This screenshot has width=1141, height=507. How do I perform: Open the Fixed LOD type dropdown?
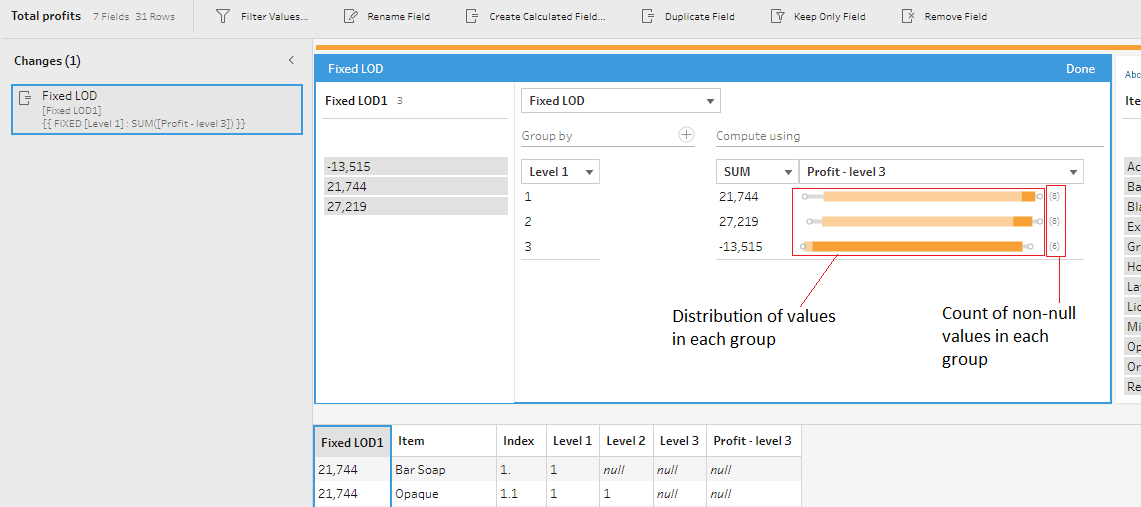tap(621, 101)
